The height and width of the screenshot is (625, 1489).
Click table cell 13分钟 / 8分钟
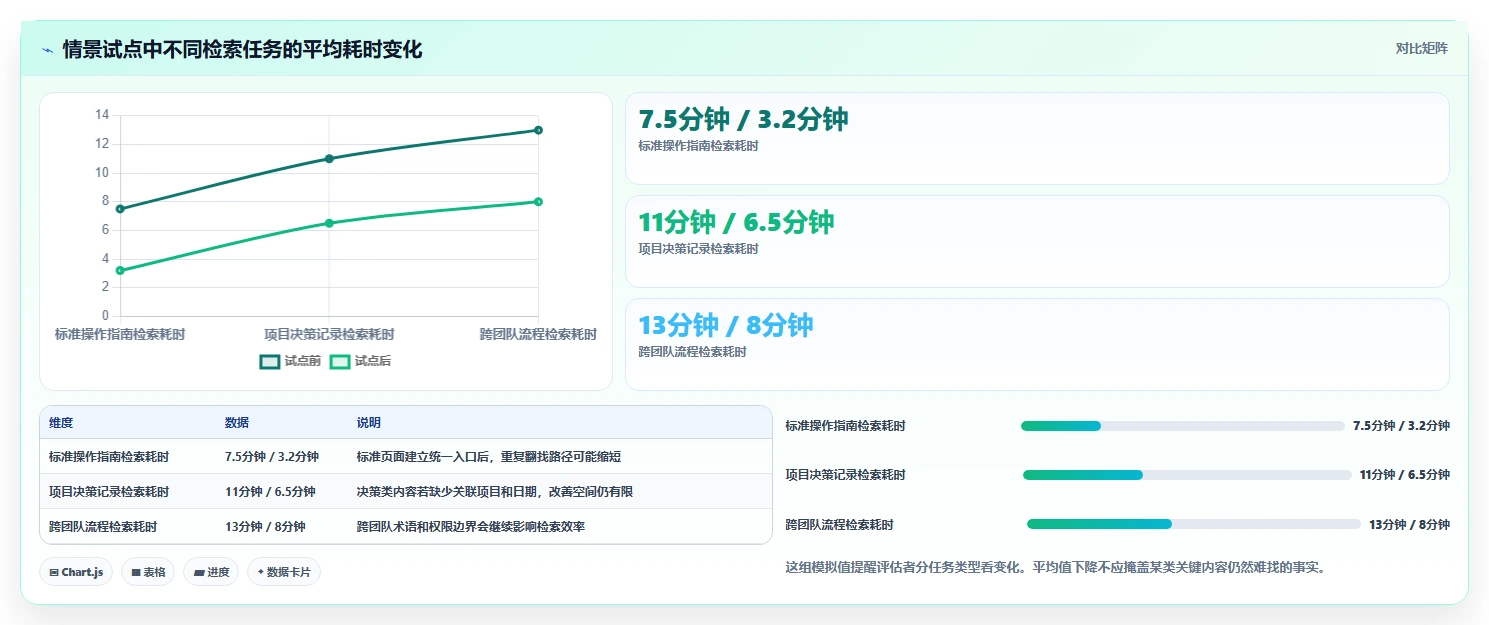pyautogui.click(x=265, y=526)
